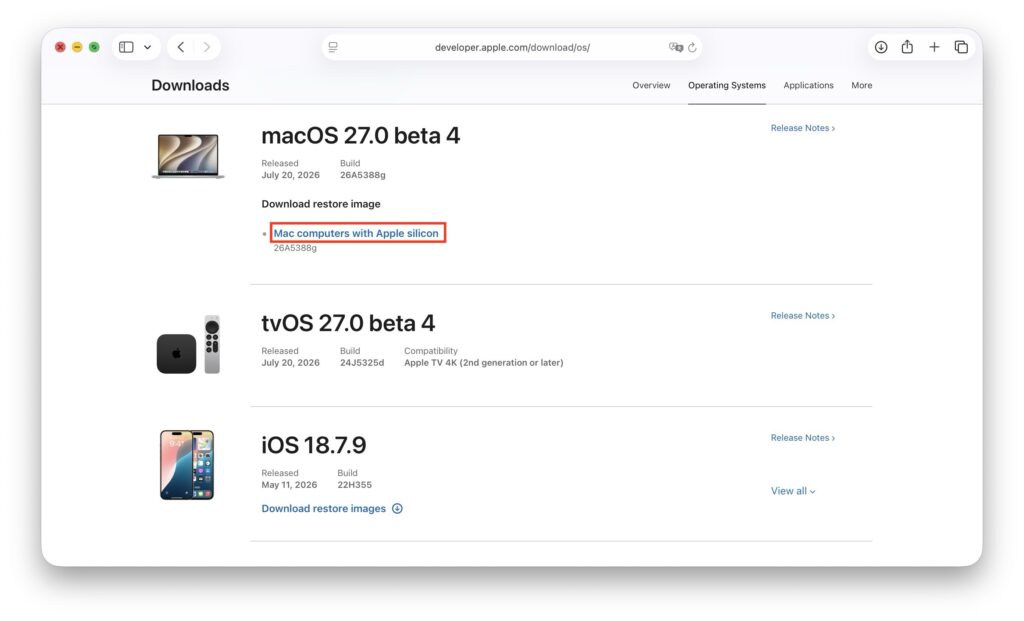The height and width of the screenshot is (621, 1024).
Task: Click the macOS 27.0 beta 4 heading
Action: tap(360, 136)
